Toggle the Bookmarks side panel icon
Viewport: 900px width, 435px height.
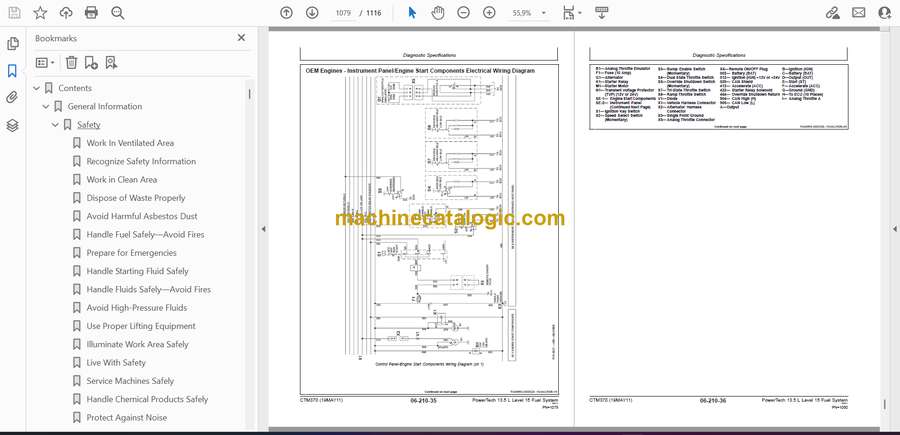click(13, 71)
